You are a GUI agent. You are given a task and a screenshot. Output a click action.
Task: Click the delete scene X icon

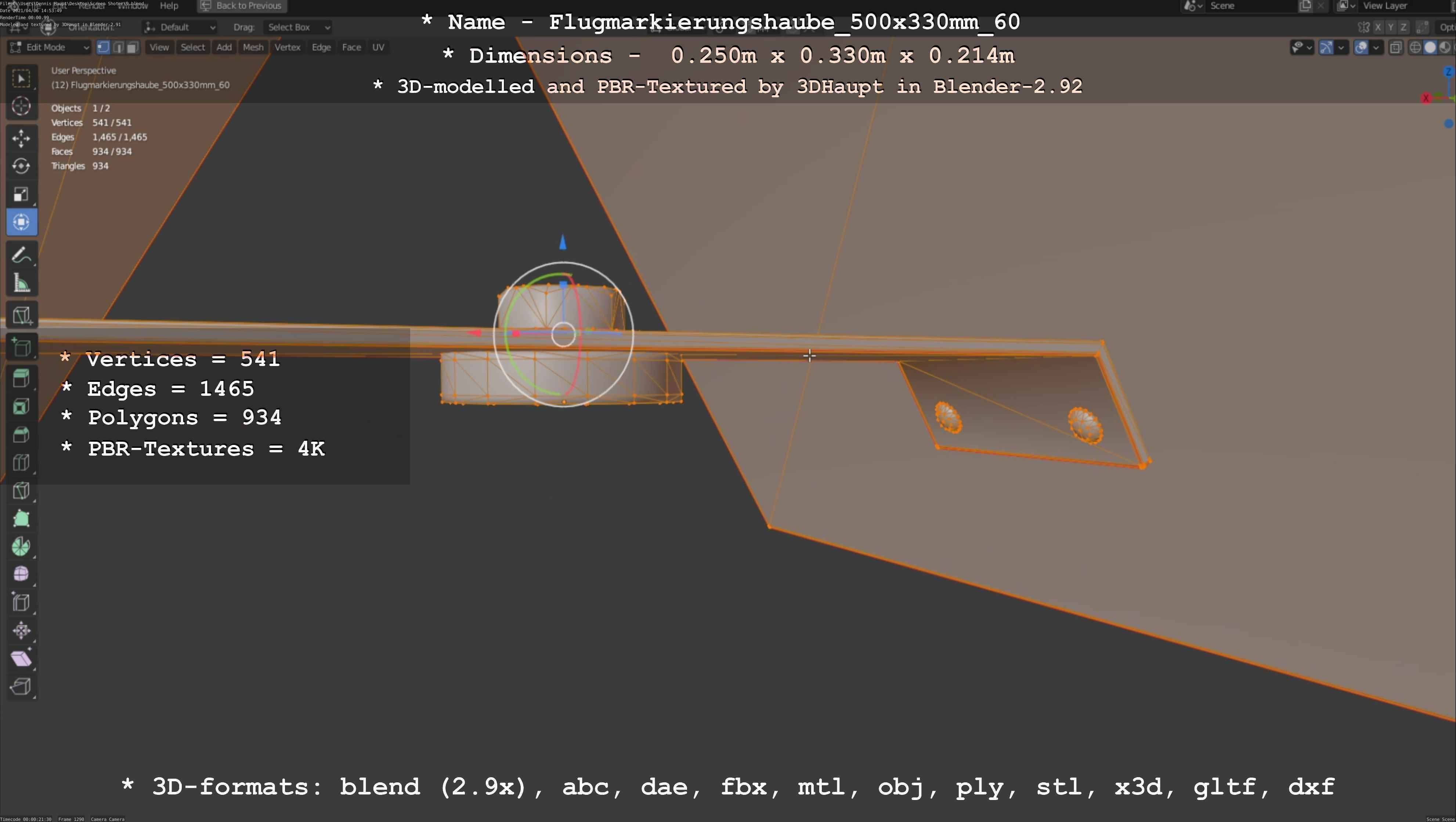[x=1321, y=6]
